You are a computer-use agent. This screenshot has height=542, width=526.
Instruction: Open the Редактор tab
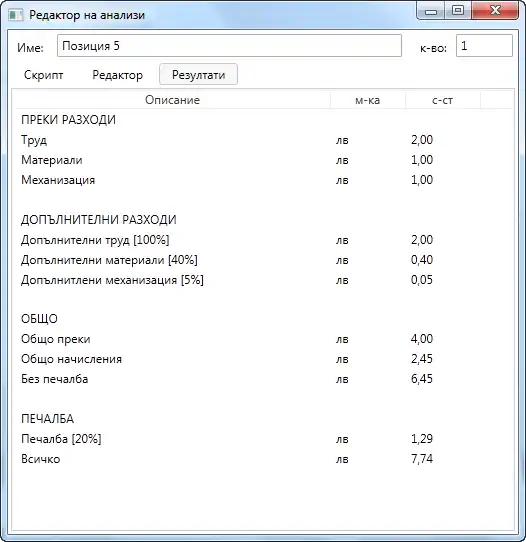(x=118, y=75)
